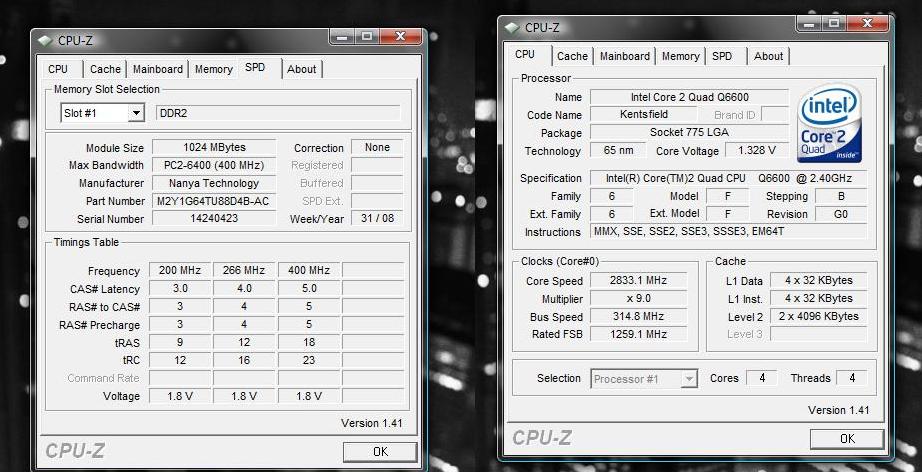This screenshot has height=472, width=922.
Task: Click Core Speed value 2833.1 MHz
Action: pyautogui.click(x=639, y=280)
